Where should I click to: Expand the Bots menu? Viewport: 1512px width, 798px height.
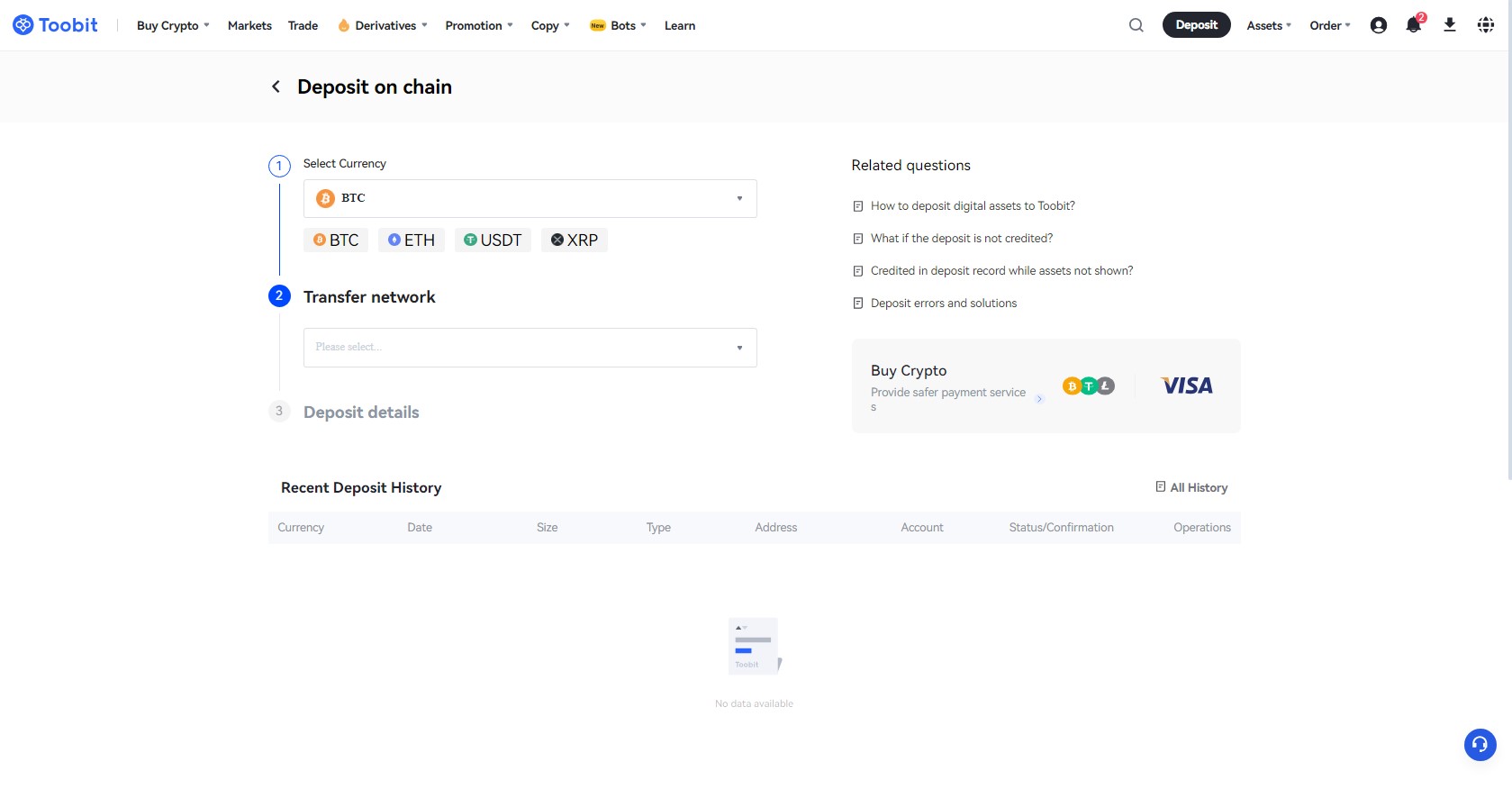point(618,25)
